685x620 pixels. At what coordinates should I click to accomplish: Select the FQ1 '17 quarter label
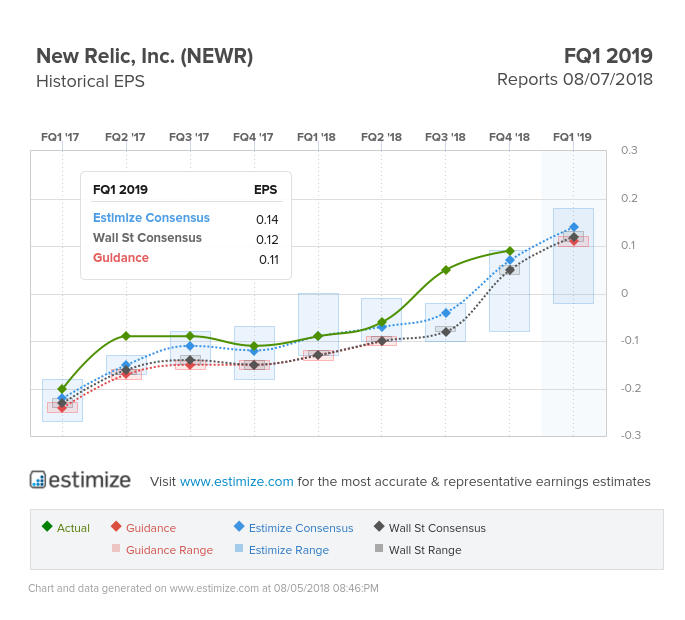(x=60, y=137)
